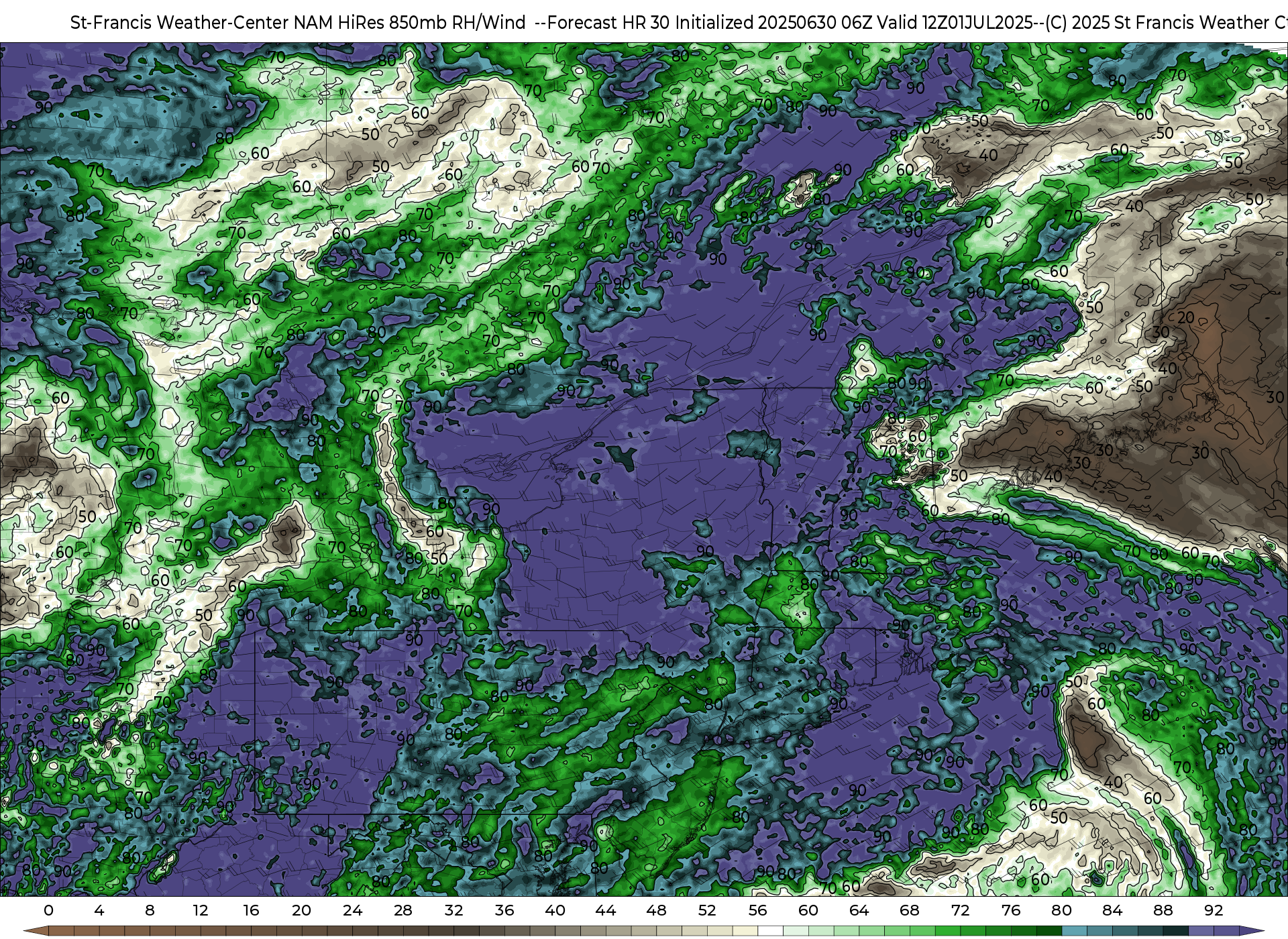Click the '20' contour label in the brown dry area
Viewport: 1288px width, 939px height.
click(x=1185, y=317)
